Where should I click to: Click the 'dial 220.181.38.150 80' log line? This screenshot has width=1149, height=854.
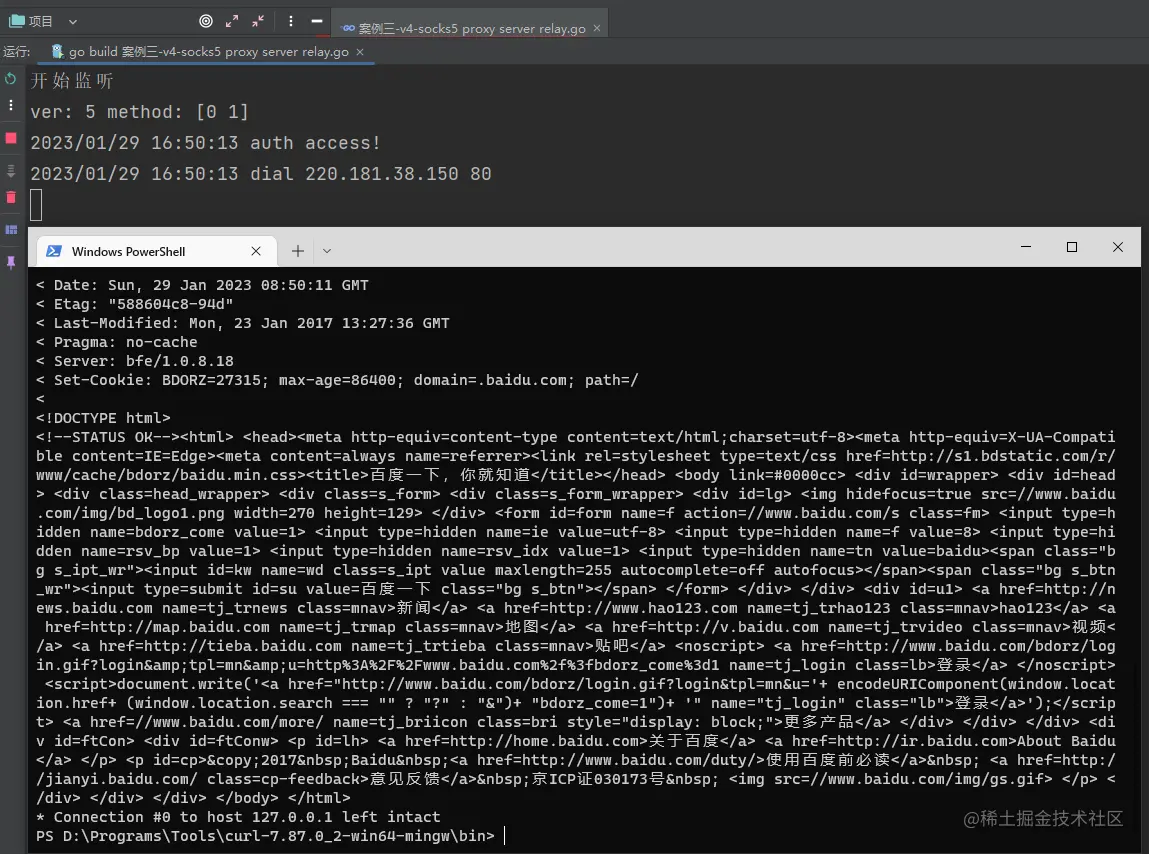tap(261, 174)
